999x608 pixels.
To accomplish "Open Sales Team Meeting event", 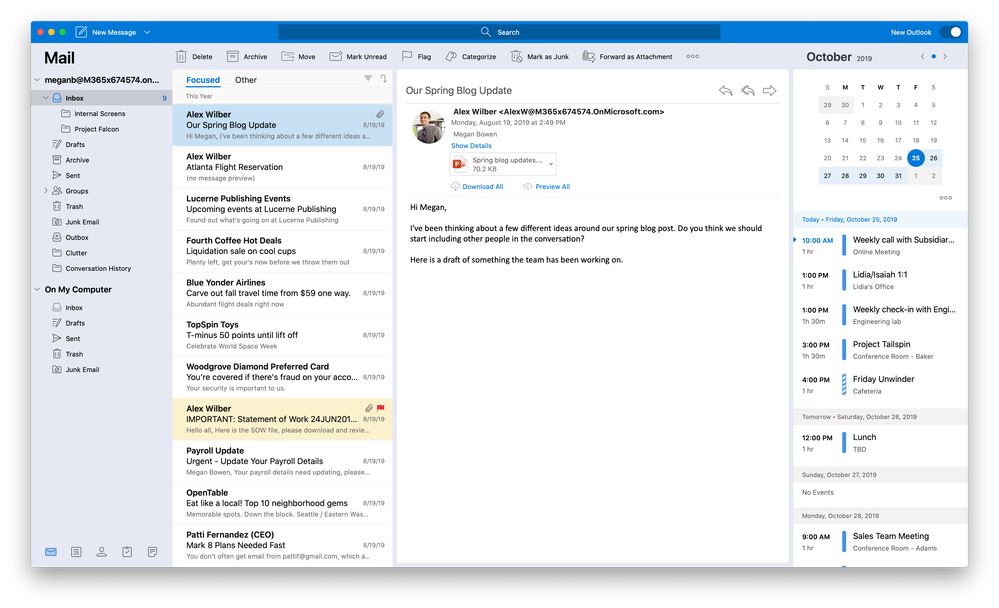I will click(x=880, y=542).
